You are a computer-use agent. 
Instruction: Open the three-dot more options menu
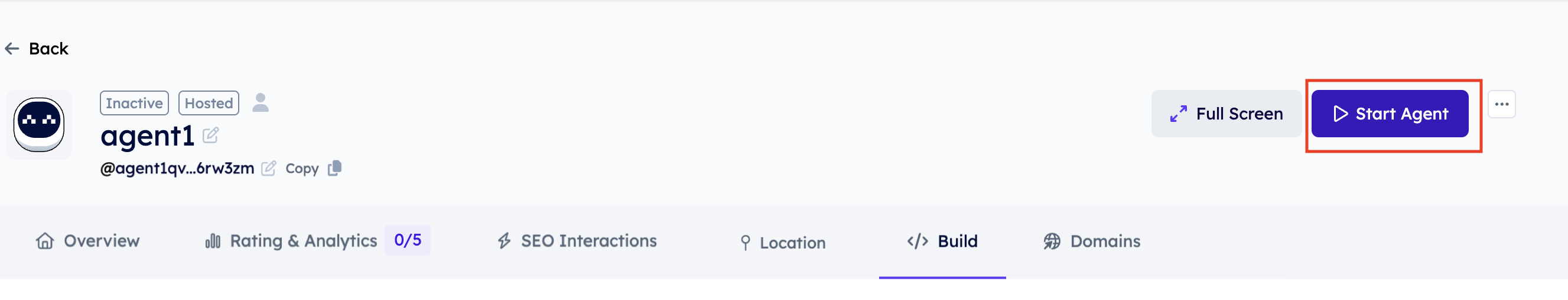[x=1501, y=104]
